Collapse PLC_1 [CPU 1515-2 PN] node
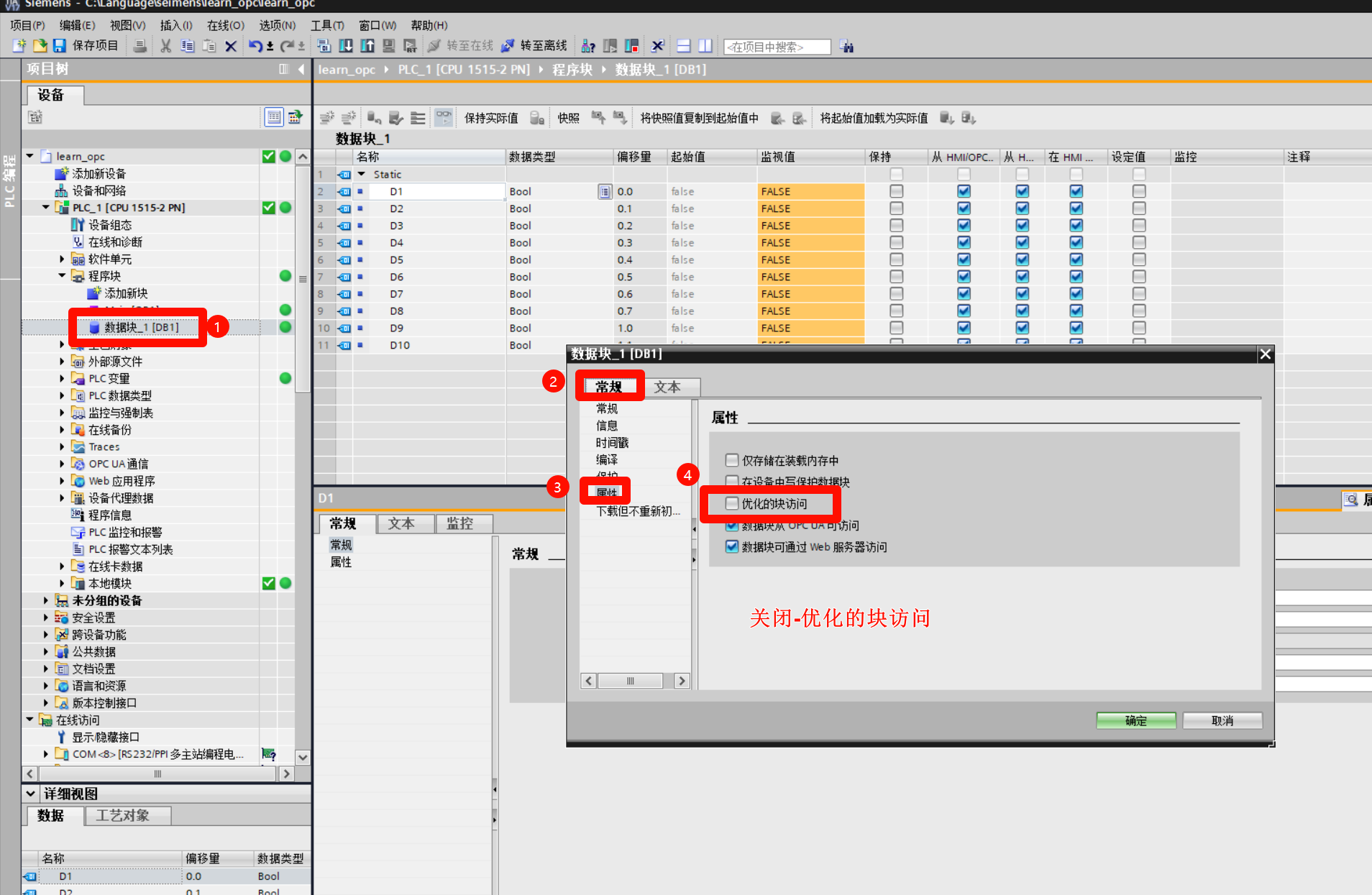This screenshot has width=1372, height=895. click(x=46, y=208)
